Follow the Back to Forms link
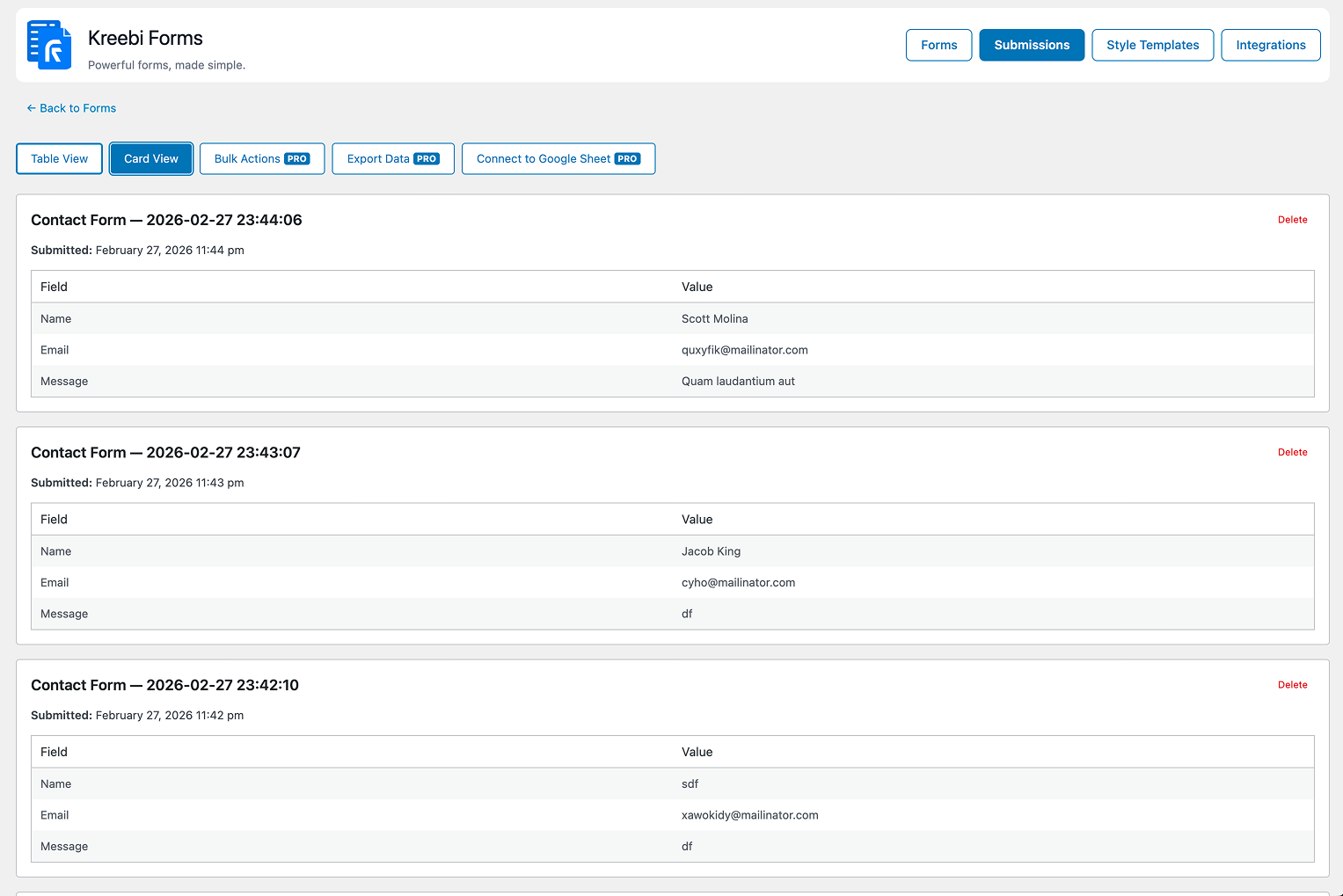 pyautogui.click(x=77, y=107)
